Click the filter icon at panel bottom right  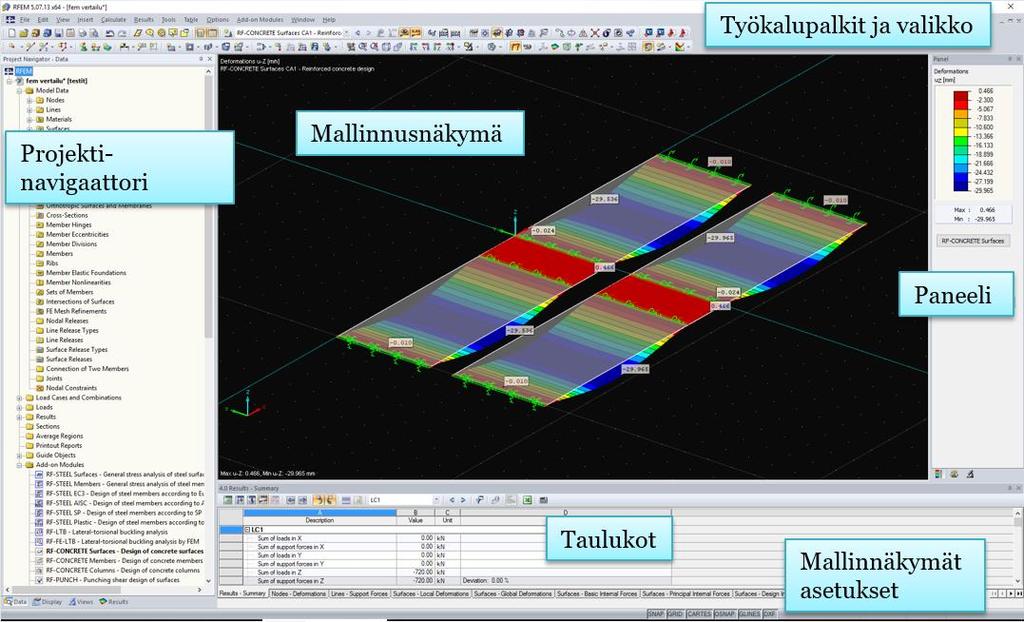click(x=970, y=474)
